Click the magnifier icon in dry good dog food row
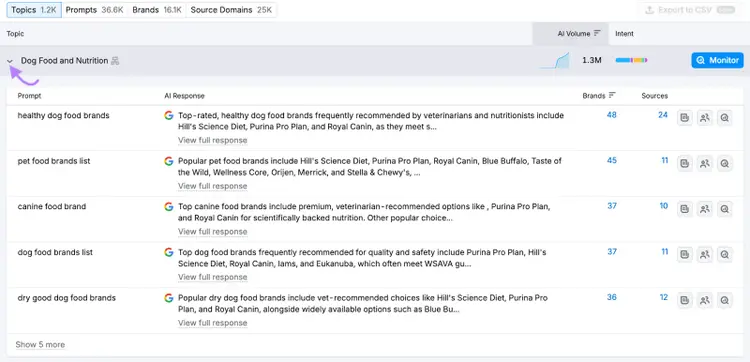The height and width of the screenshot is (362, 750). [725, 300]
